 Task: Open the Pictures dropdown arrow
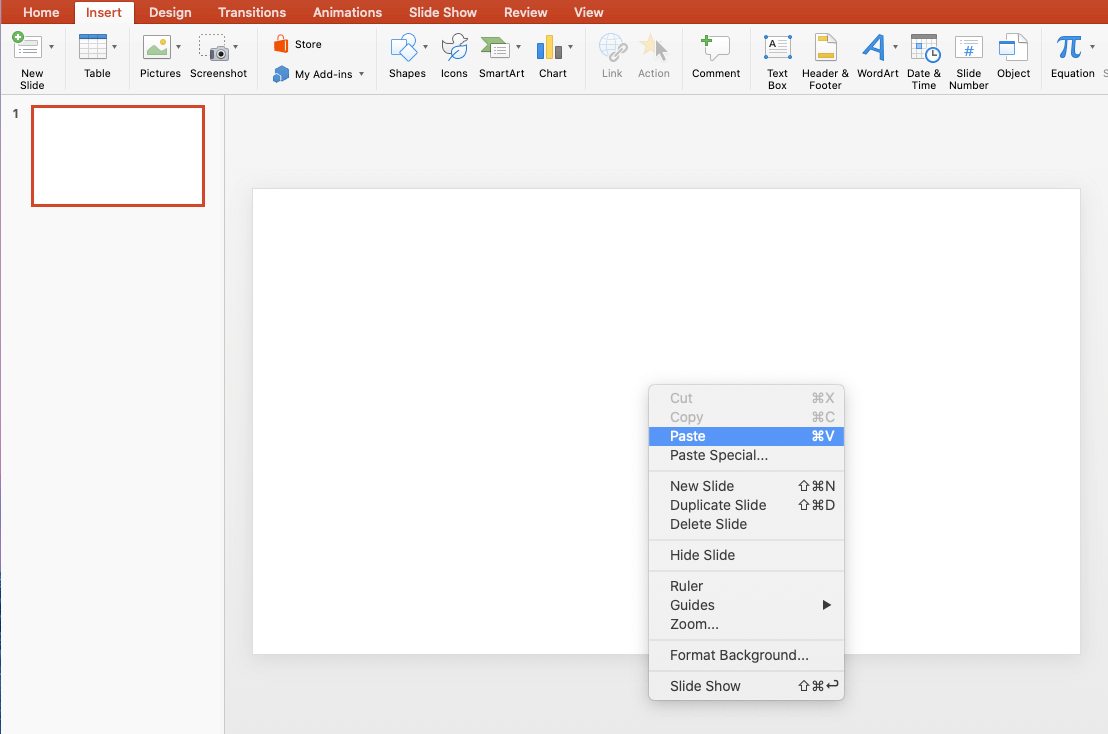(178, 47)
